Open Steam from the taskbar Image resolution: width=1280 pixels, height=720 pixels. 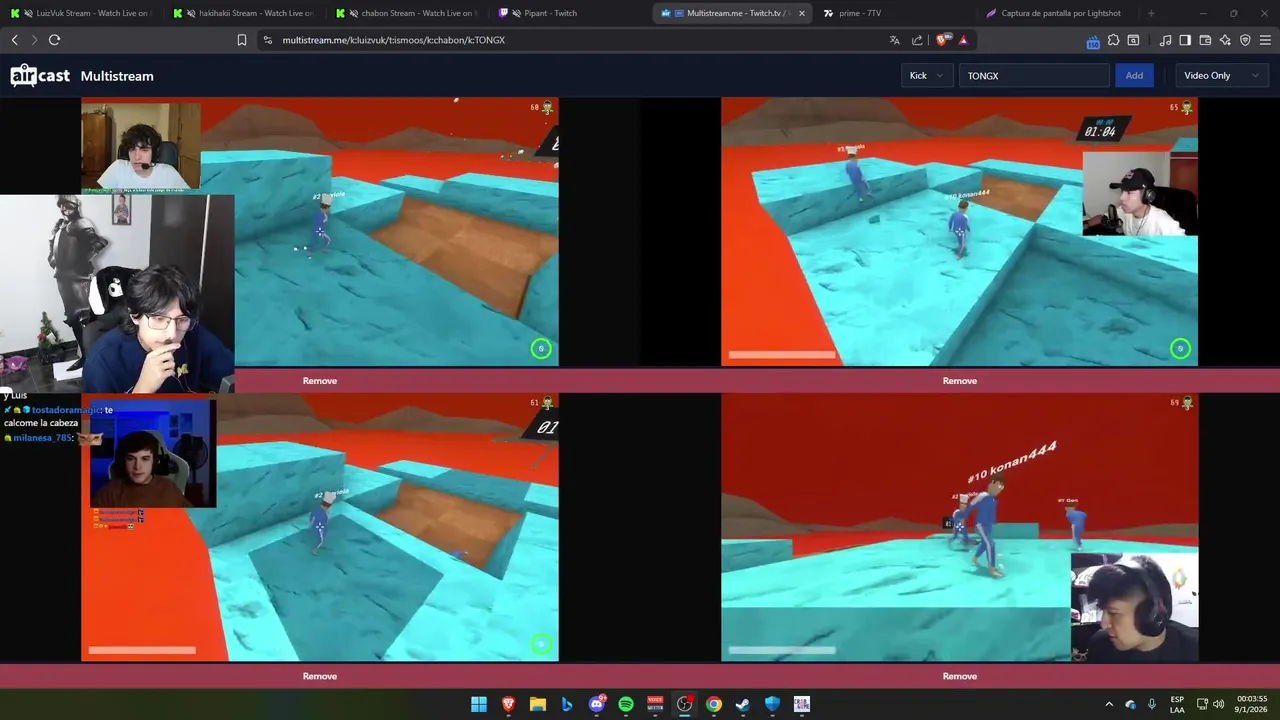[x=743, y=704]
